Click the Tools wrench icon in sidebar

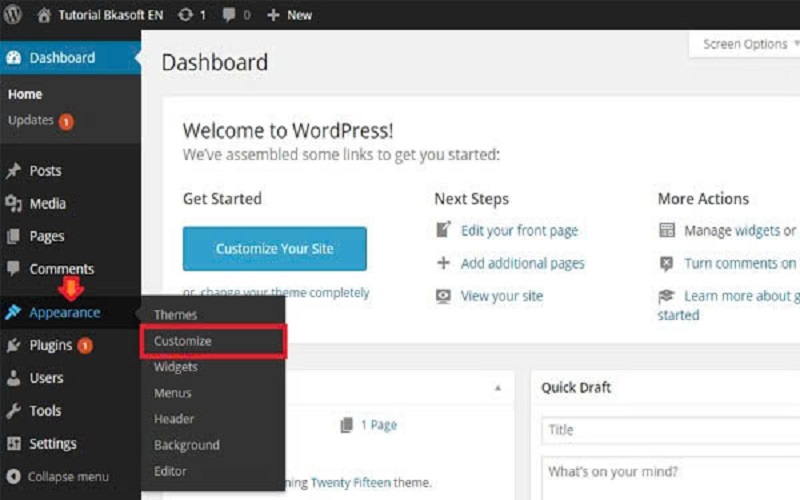coord(13,411)
